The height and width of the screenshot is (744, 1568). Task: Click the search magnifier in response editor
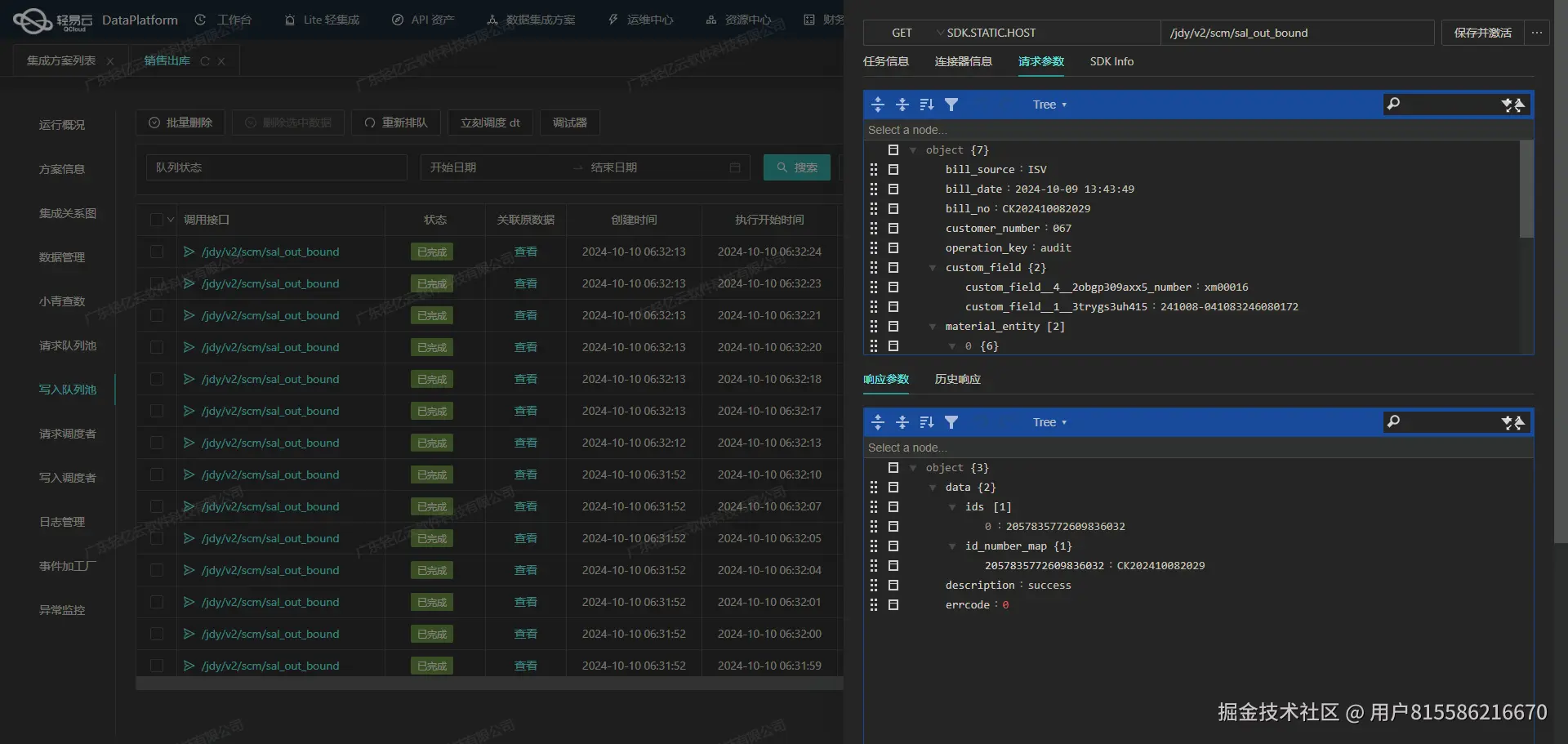[x=1394, y=421]
